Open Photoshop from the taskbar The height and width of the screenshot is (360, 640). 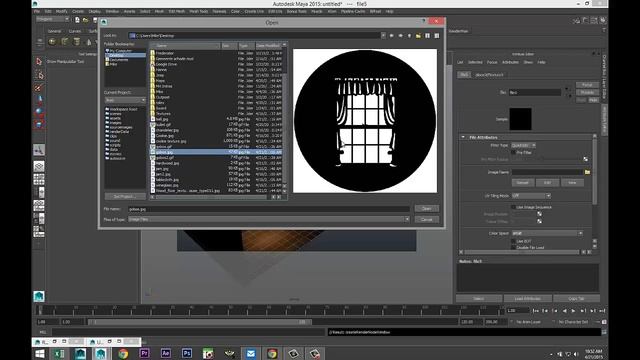point(187,353)
